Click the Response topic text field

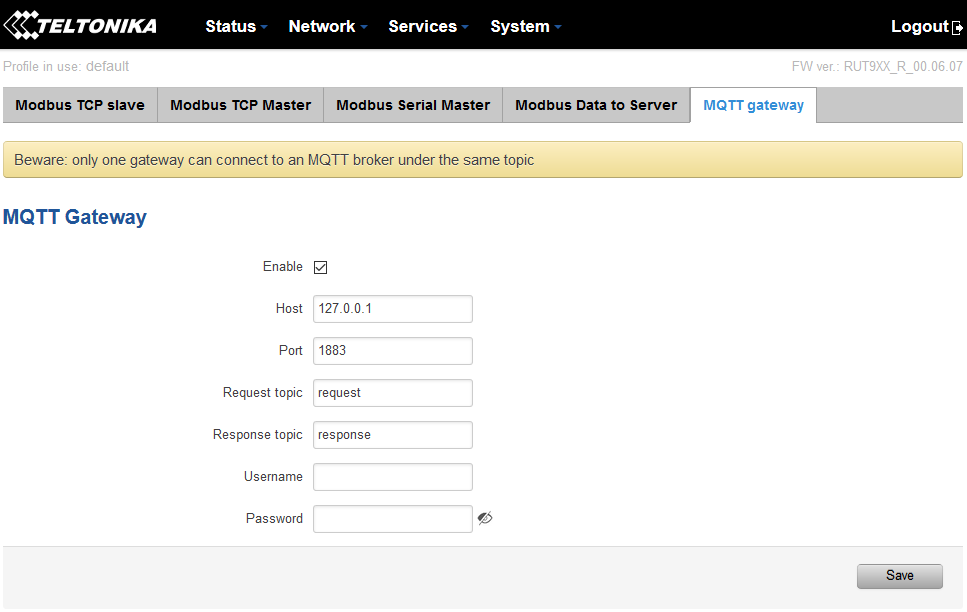click(x=392, y=434)
